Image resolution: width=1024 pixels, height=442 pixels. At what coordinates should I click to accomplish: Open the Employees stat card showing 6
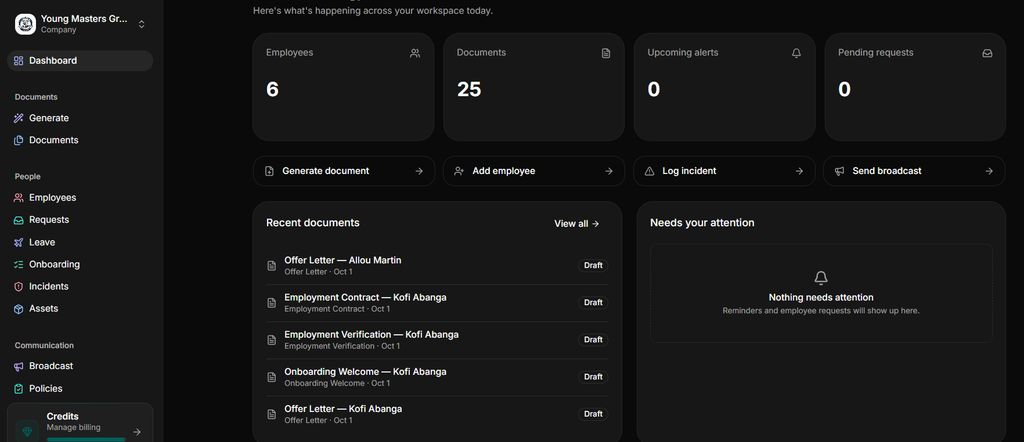click(344, 87)
